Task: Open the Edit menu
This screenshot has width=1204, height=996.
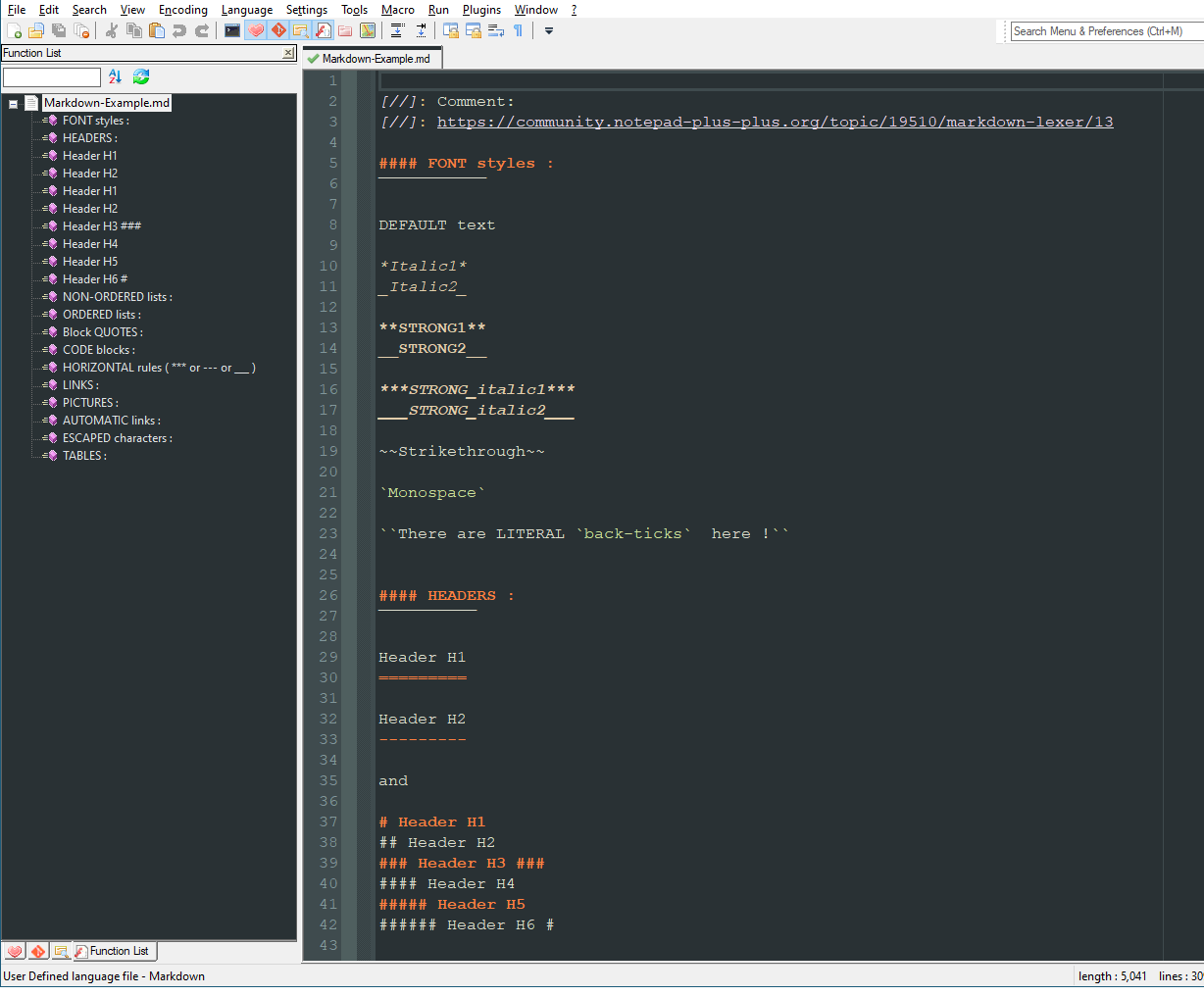Action: click(49, 10)
